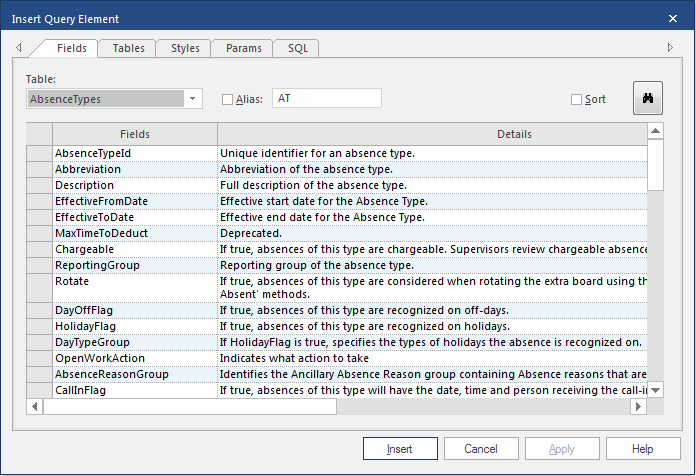Click the 'Deprecated.' details cell
Screen dimensions: 696x476
[432, 233]
